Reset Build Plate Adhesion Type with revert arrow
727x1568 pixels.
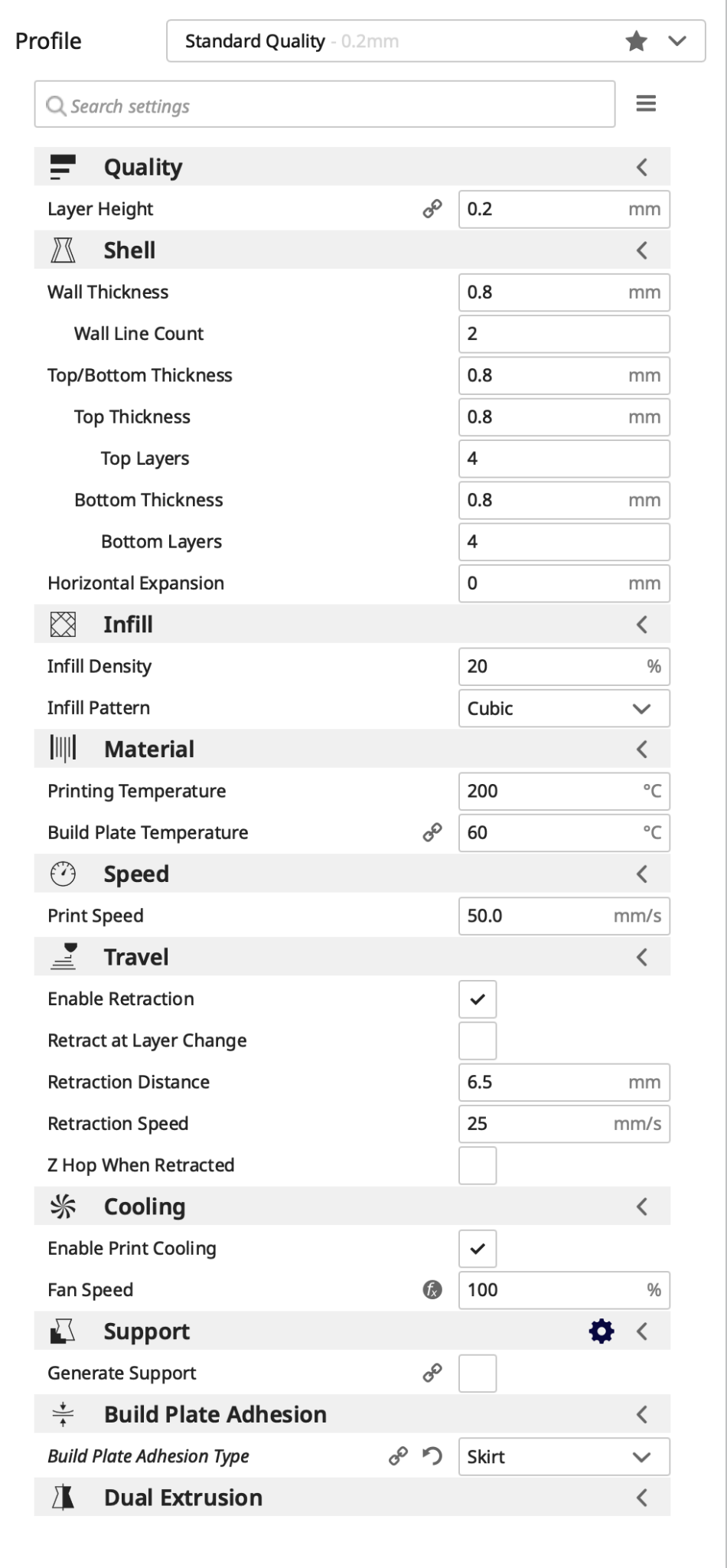(432, 1456)
